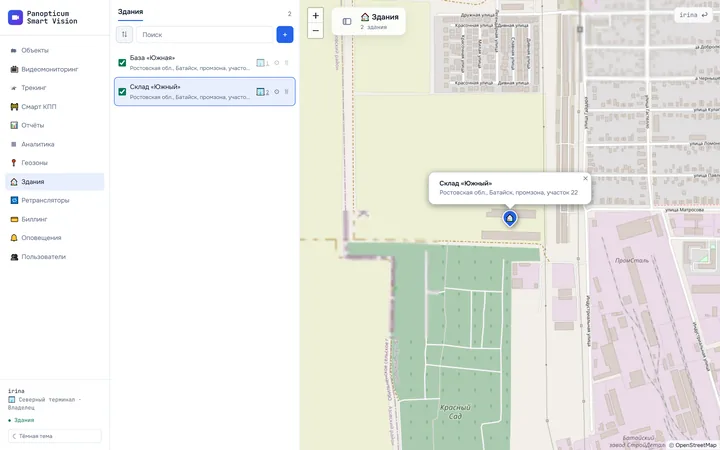The width and height of the screenshot is (720, 450).
Task: Close the Склад «Южный» map popup
Action: tap(585, 178)
